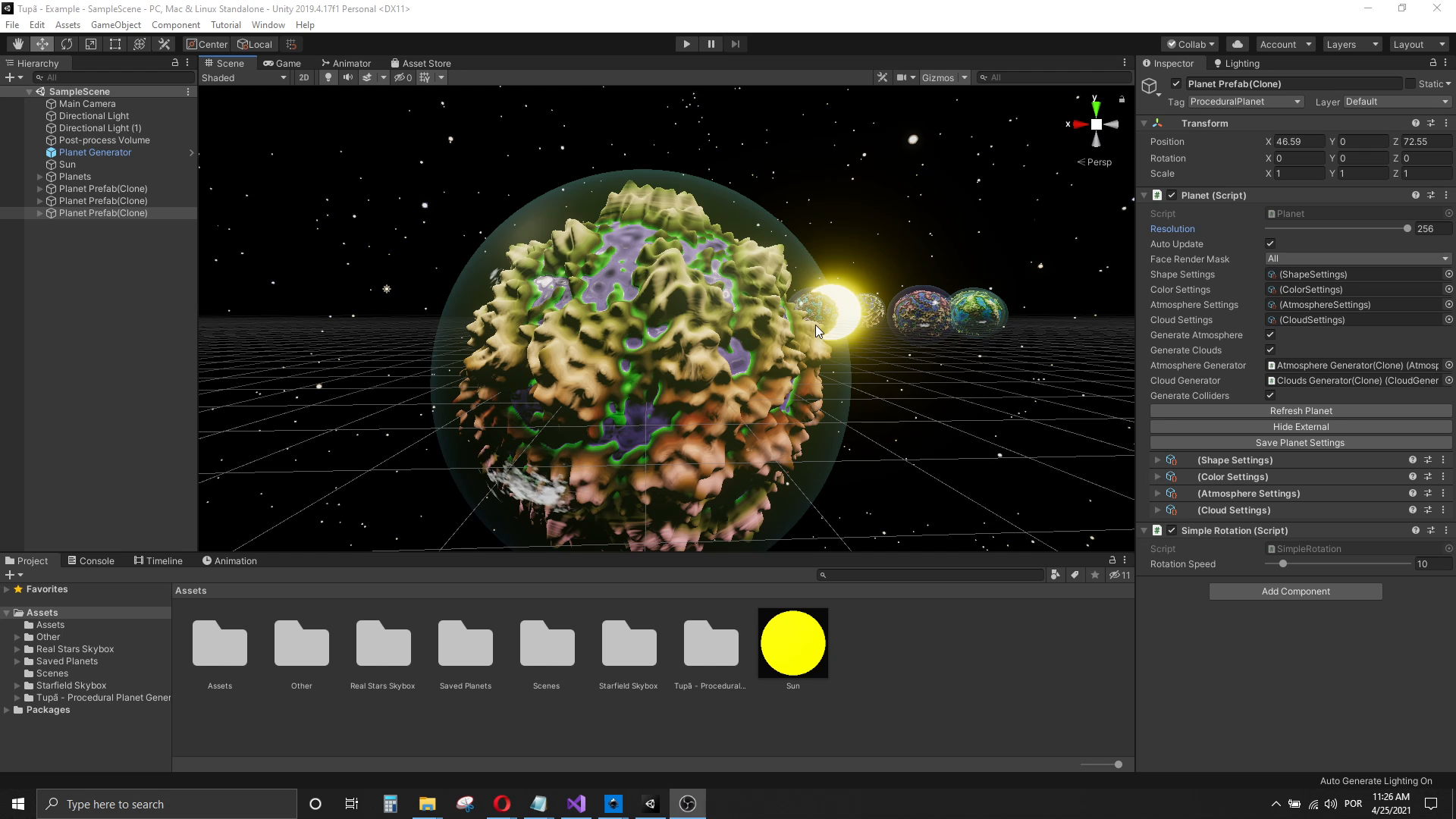
Task: Expand the (Cloud Settings) section
Action: coord(1157,510)
